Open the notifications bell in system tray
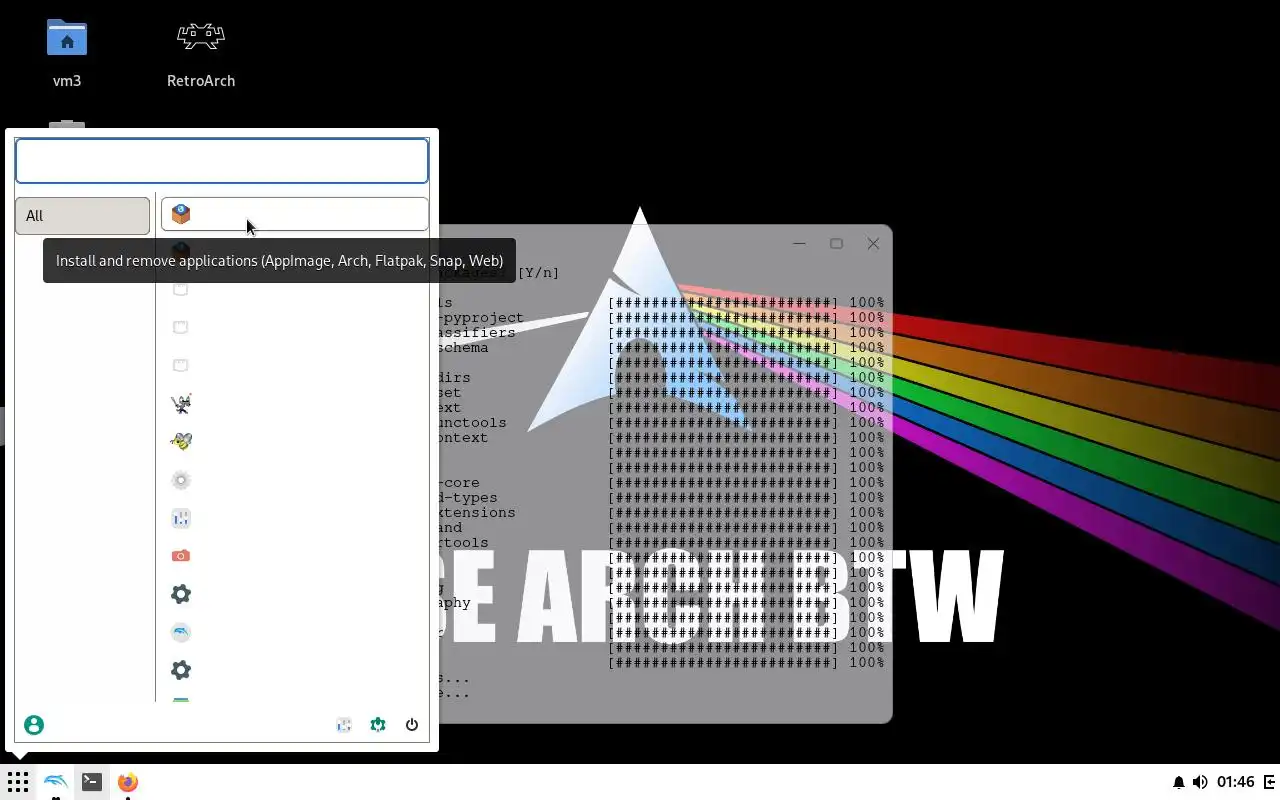This screenshot has width=1280, height=800. [1179, 782]
